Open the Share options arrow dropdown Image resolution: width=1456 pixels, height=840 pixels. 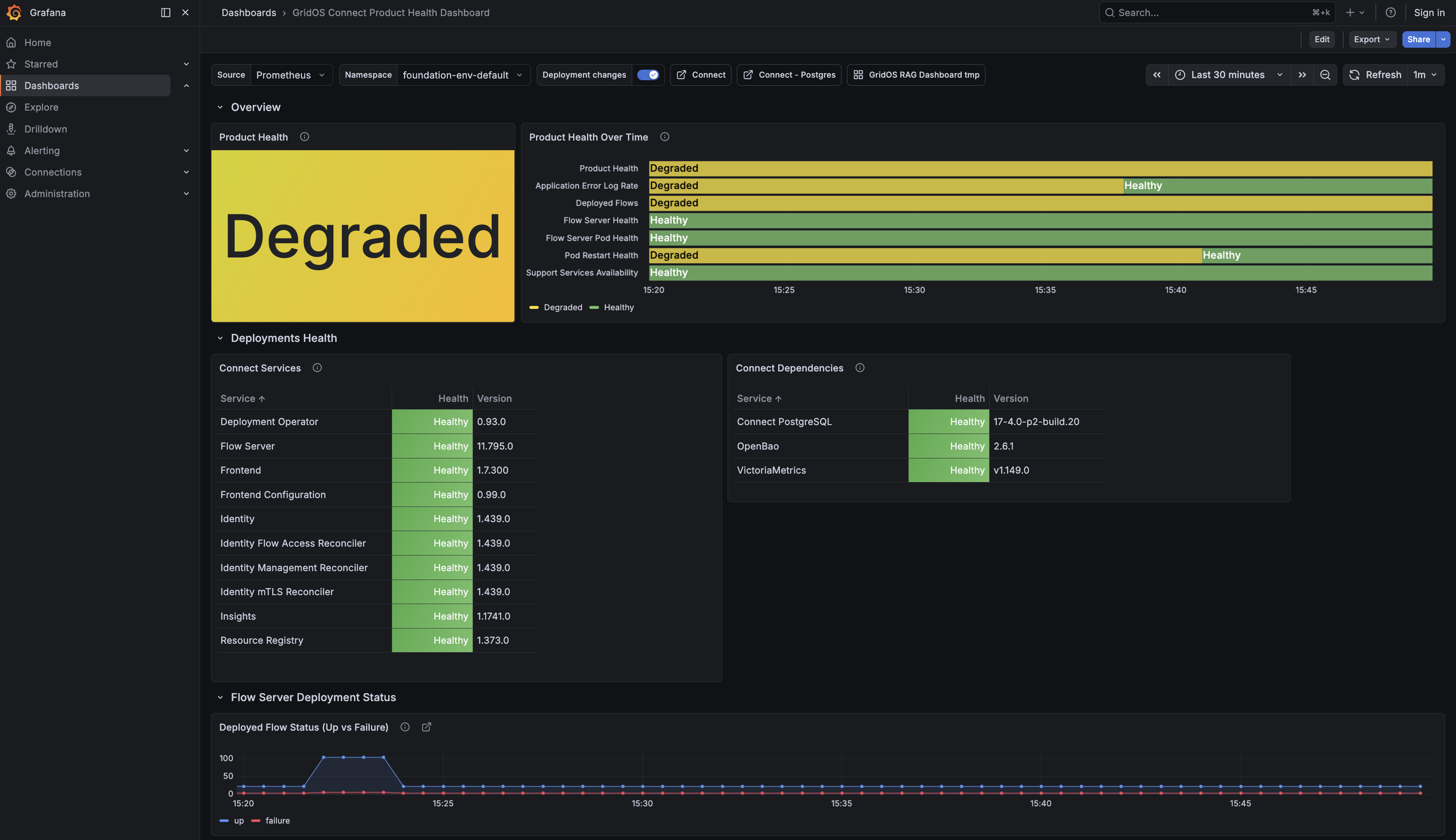[x=1443, y=39]
